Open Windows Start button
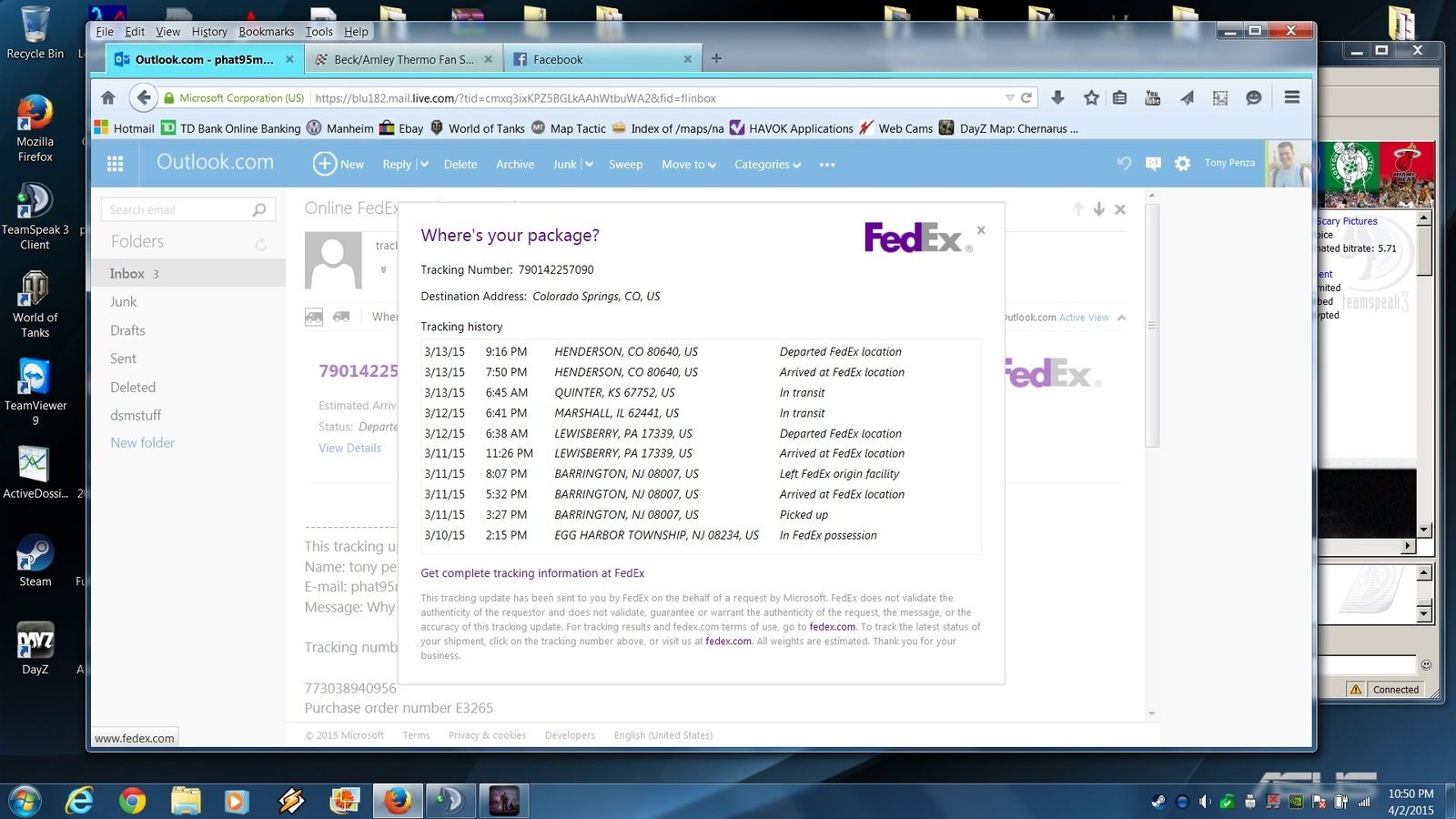The height and width of the screenshot is (819, 1456). [25, 802]
